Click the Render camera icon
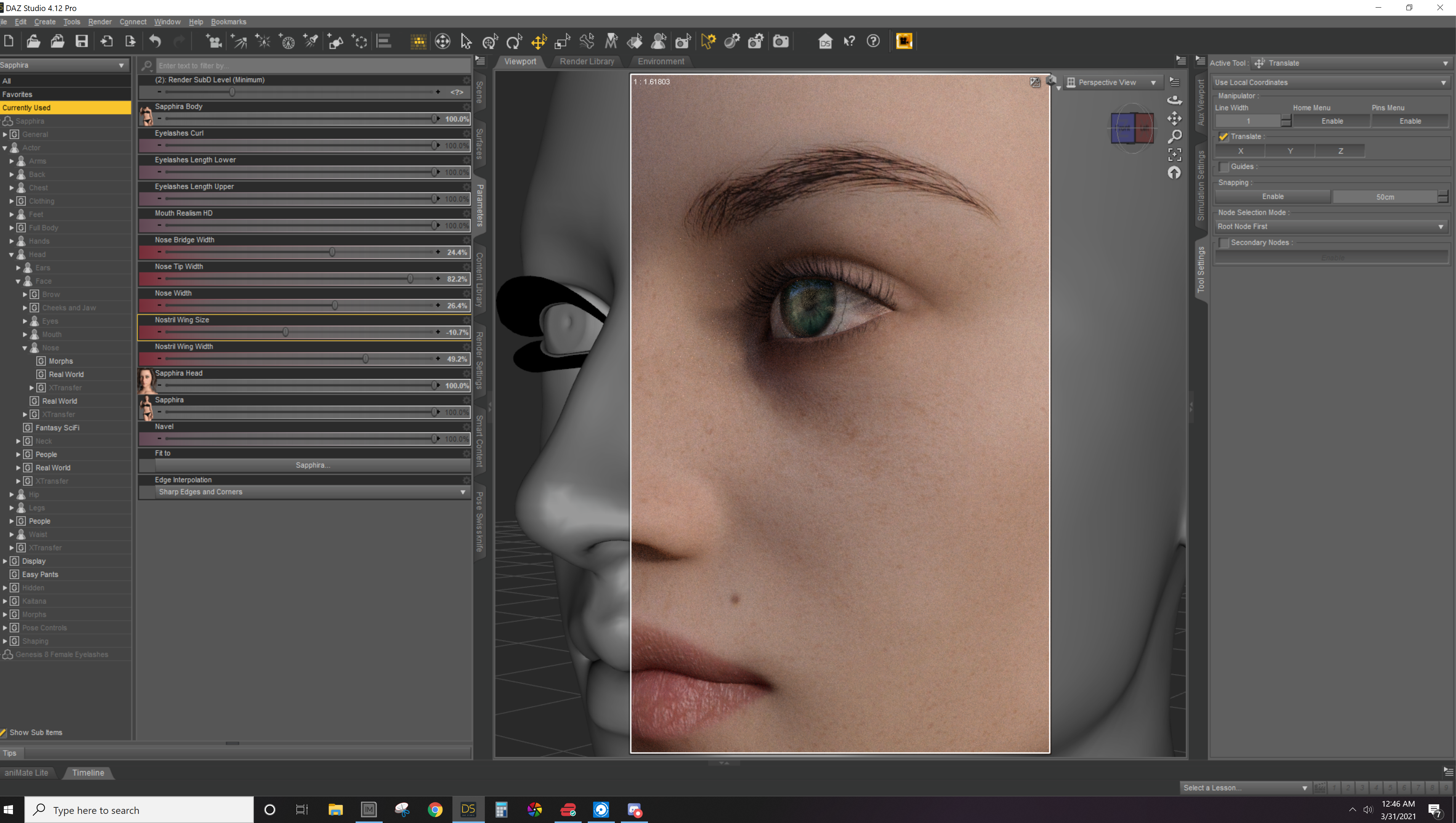The width and height of the screenshot is (1456, 823). click(781, 41)
